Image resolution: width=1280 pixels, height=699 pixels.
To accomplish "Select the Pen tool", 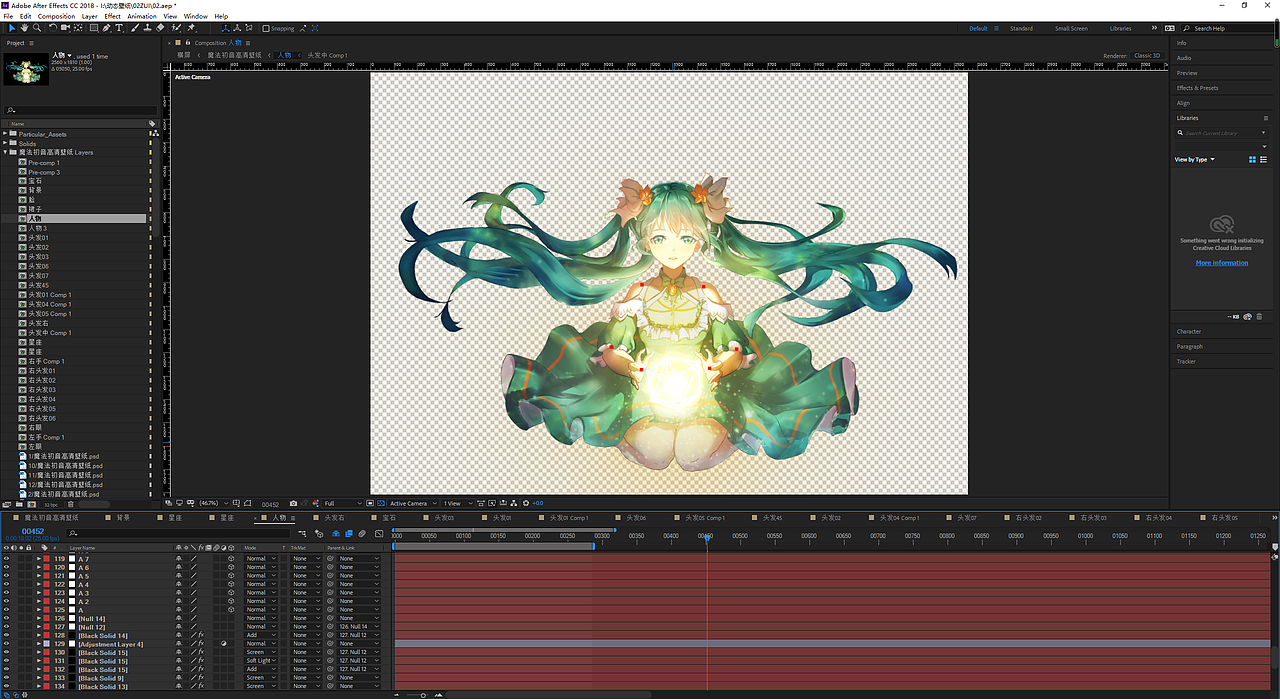I will click(106, 28).
